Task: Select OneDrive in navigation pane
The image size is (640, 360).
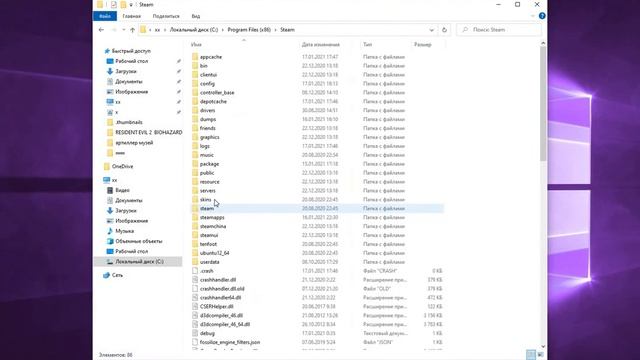Action: (122, 167)
